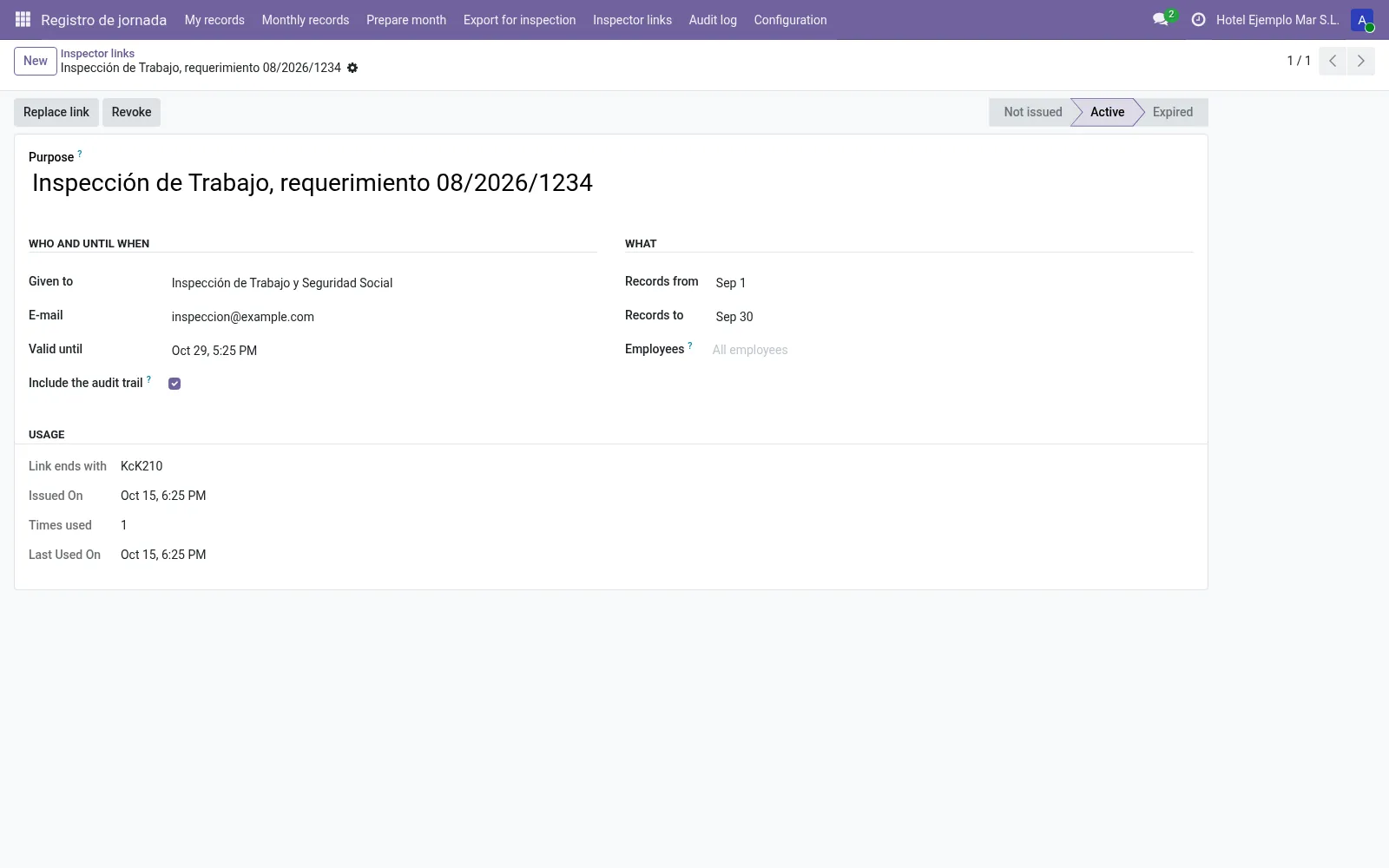Open My records menu
The height and width of the screenshot is (868, 1389).
tap(214, 20)
